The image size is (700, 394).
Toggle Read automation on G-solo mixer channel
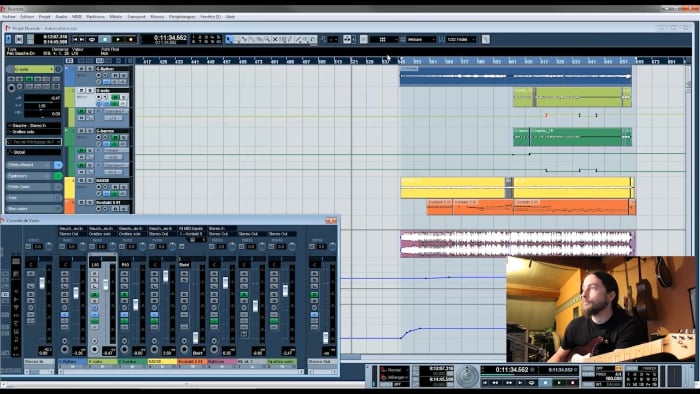[x=95, y=294]
